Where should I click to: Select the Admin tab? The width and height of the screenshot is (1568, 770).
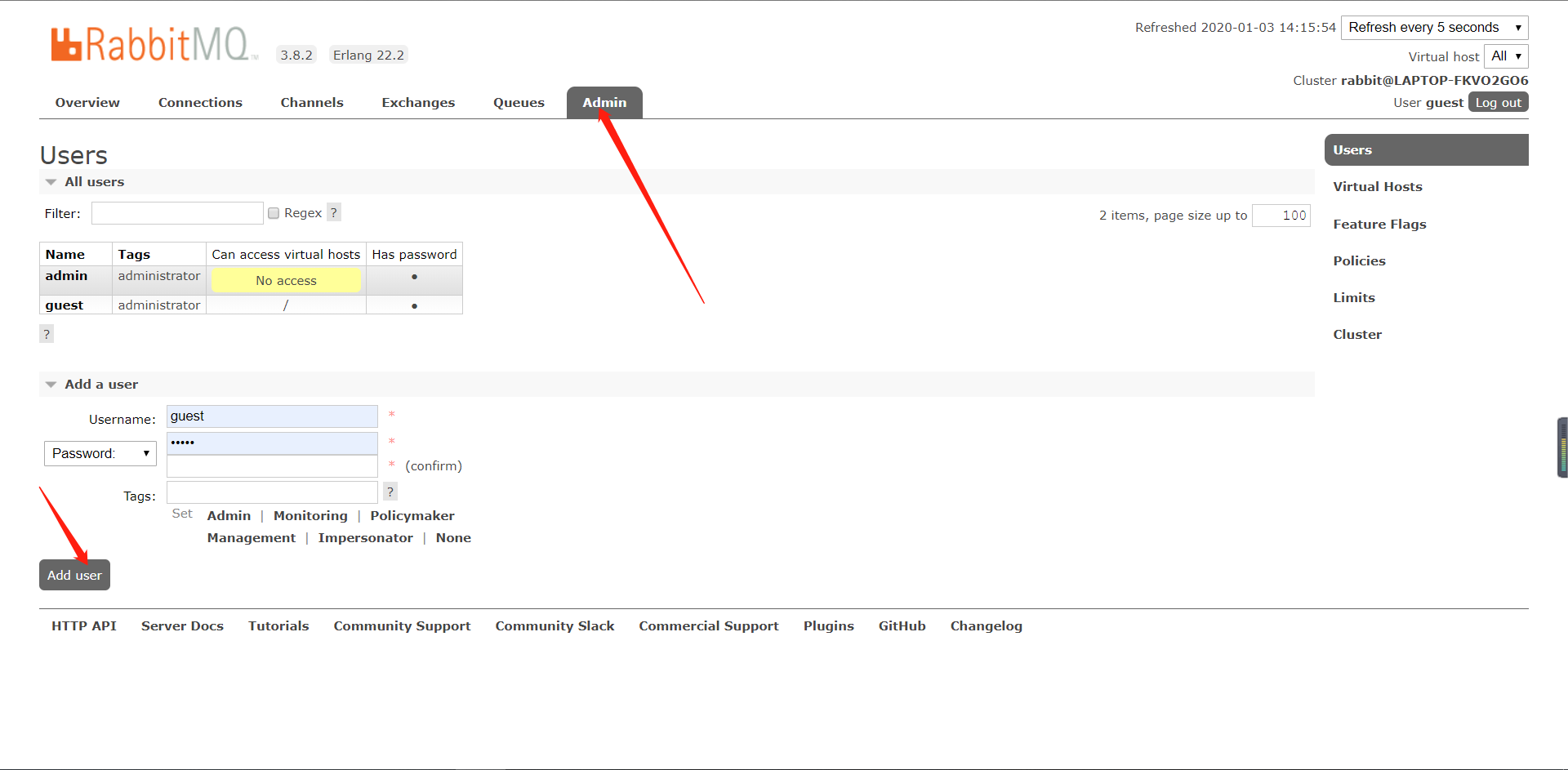pyautogui.click(x=604, y=102)
